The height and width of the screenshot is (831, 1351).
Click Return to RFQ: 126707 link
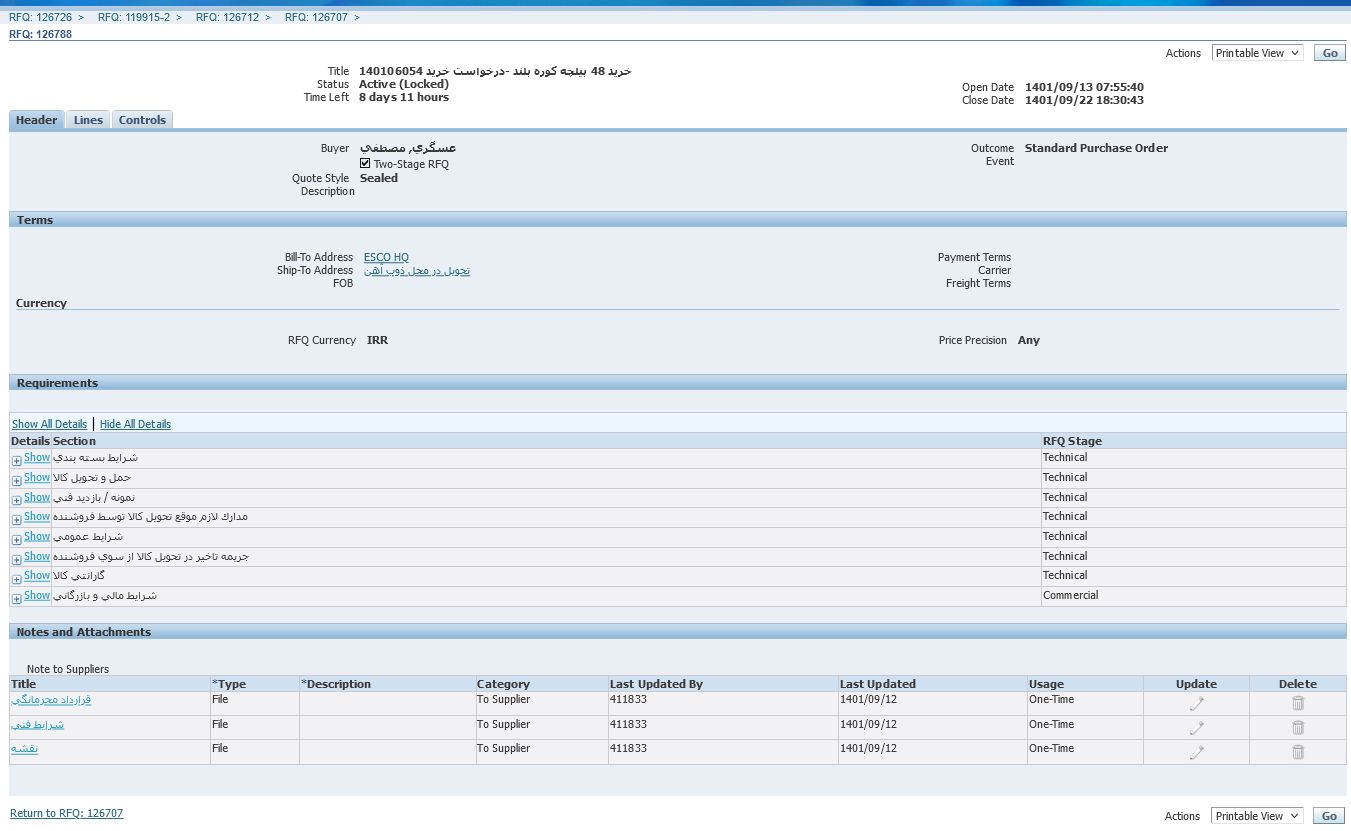pos(67,813)
